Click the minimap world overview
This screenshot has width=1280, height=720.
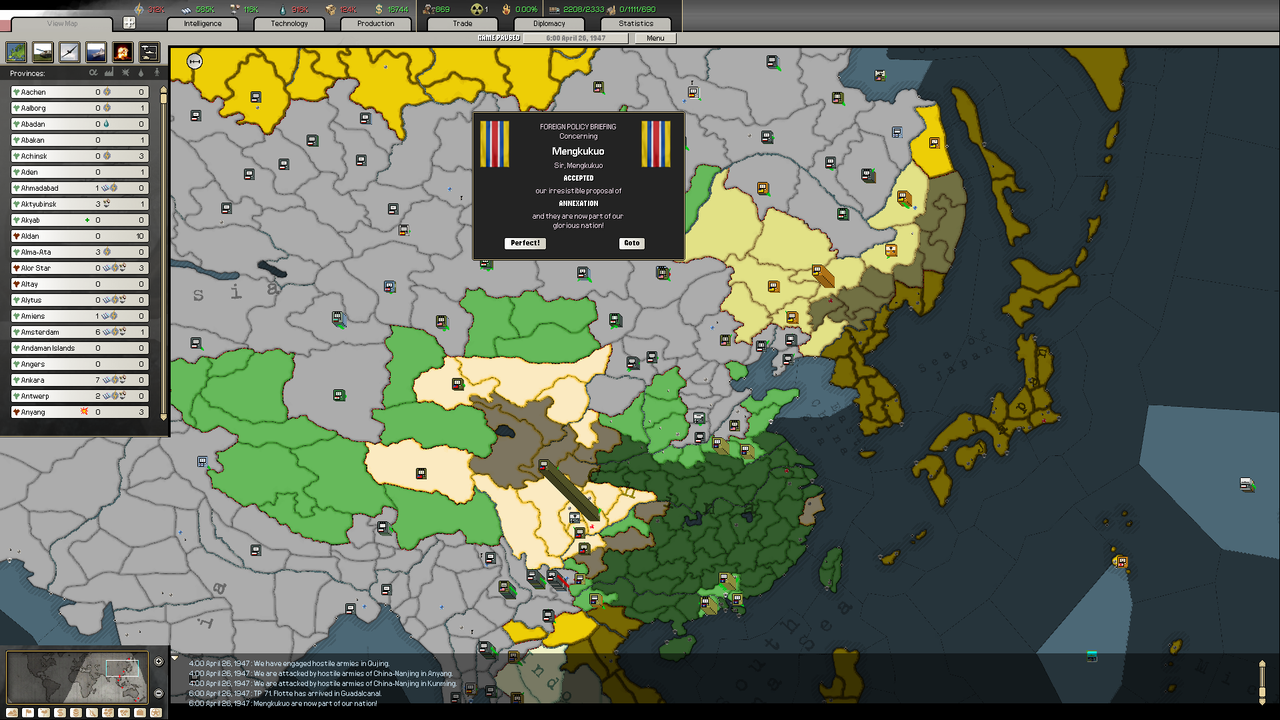(77, 677)
